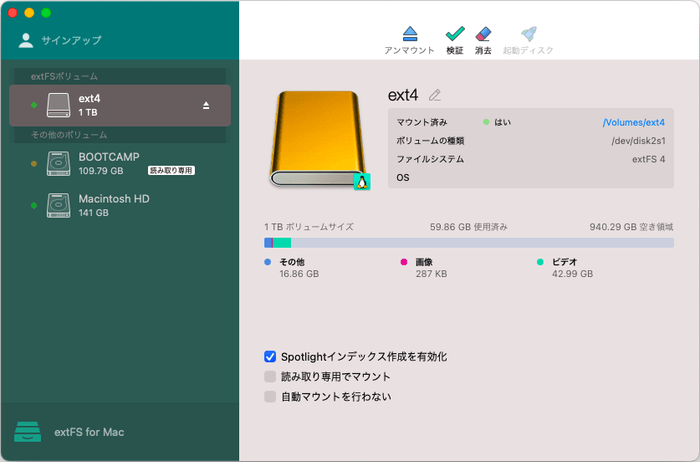Screen dimensions: 700x462
Task: Click the 287 KB 画像 size
Action: coord(431,274)
